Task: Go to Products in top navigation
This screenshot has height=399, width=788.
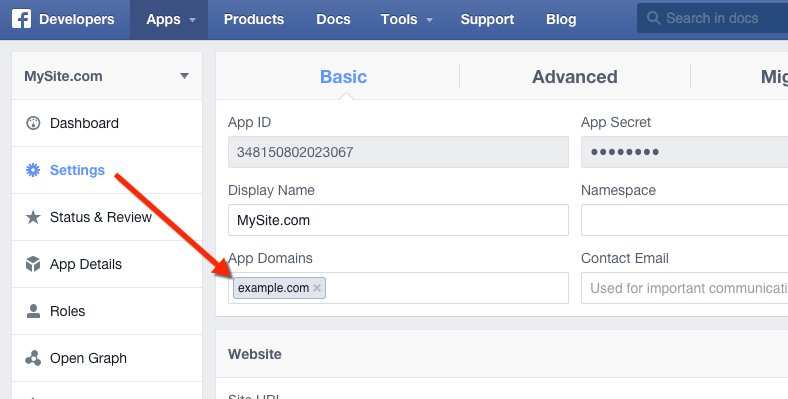Action: (x=254, y=20)
